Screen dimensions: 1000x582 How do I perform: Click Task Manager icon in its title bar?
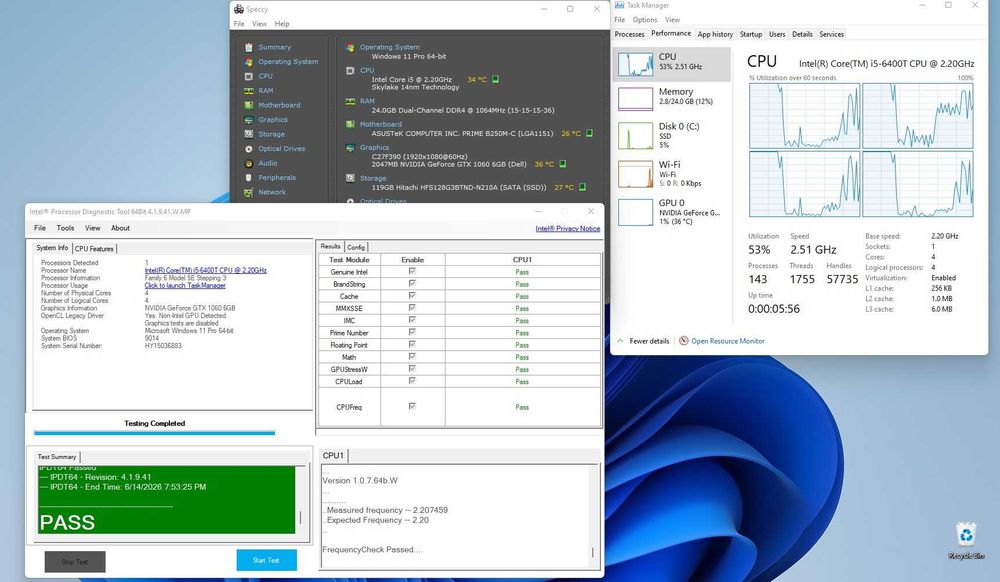pos(619,5)
